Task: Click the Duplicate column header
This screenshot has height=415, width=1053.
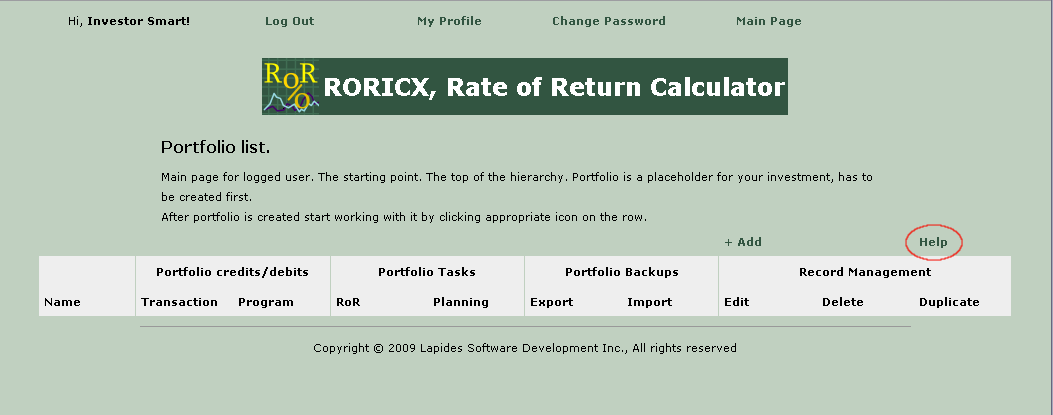Action: (949, 302)
